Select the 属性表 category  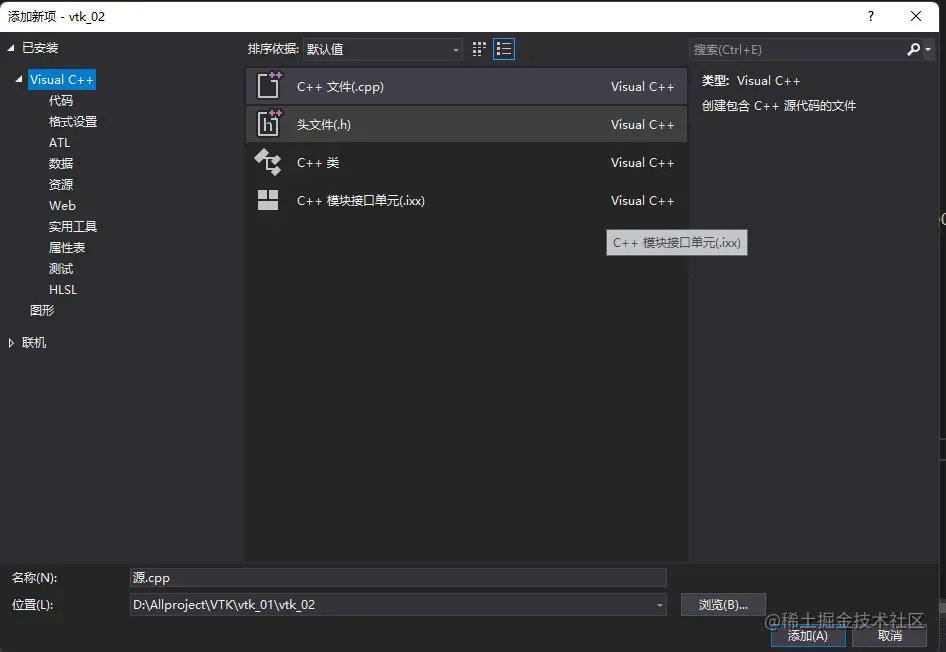click(67, 247)
